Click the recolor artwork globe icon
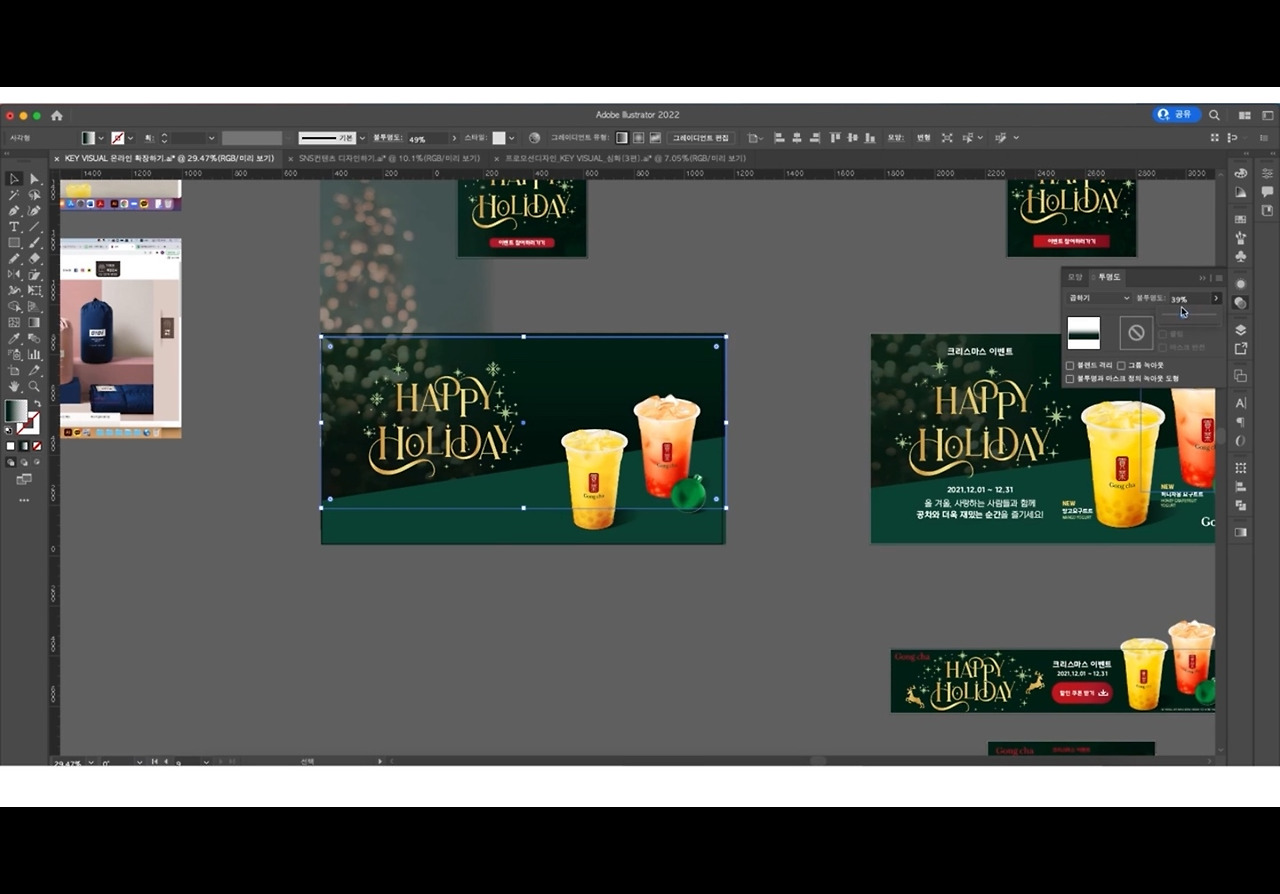1280x894 pixels. (534, 138)
